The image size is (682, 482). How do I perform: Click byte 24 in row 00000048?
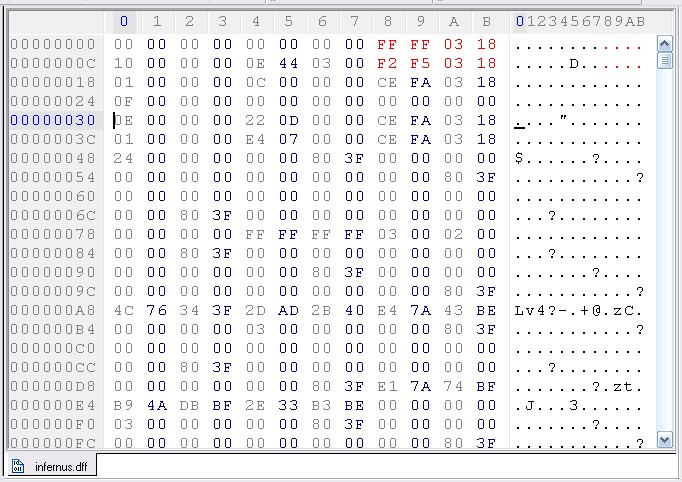coord(124,158)
